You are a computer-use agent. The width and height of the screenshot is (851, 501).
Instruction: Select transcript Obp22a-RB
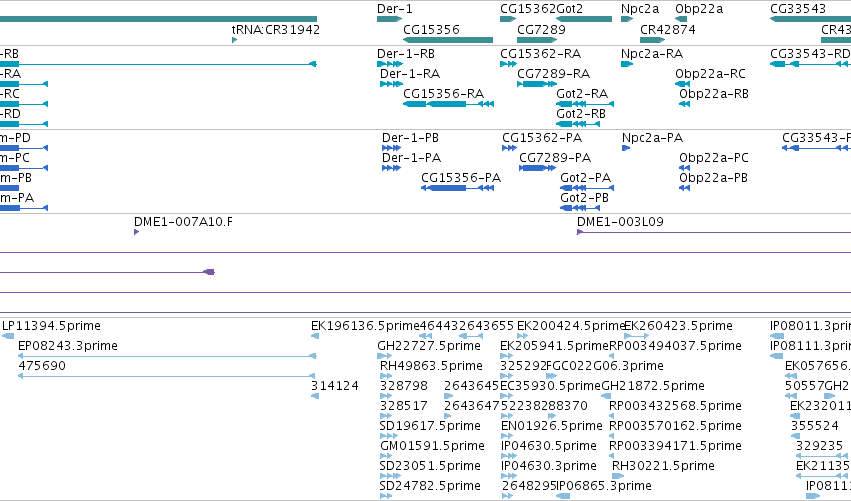[684, 104]
